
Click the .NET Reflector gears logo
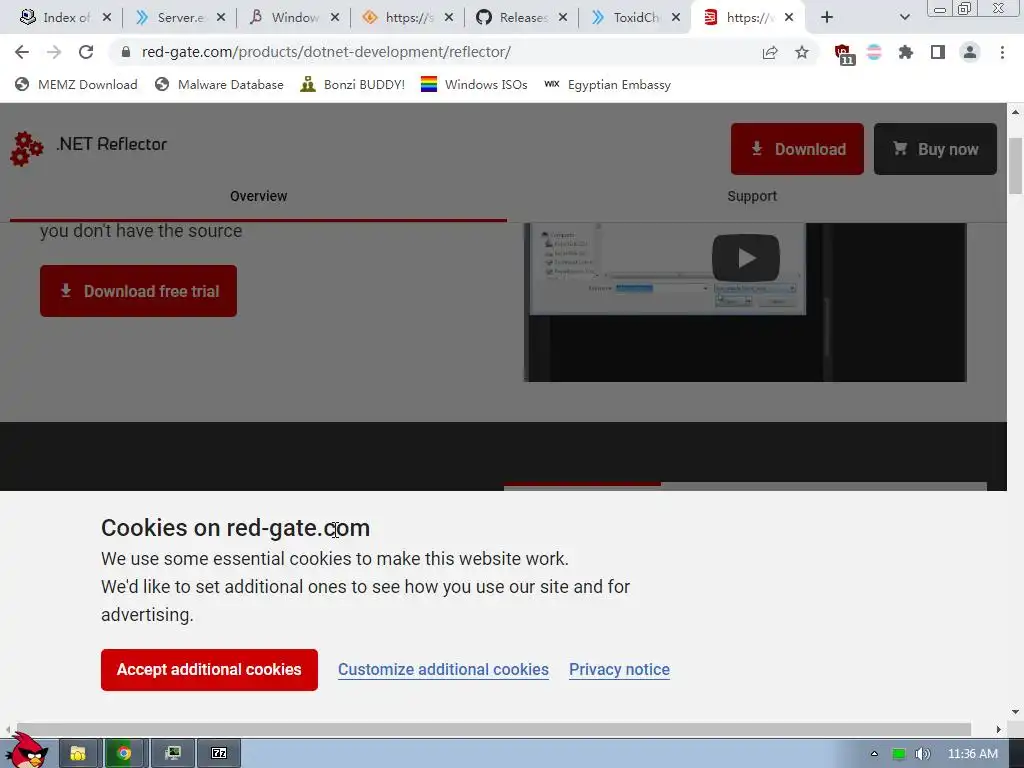coord(27,149)
